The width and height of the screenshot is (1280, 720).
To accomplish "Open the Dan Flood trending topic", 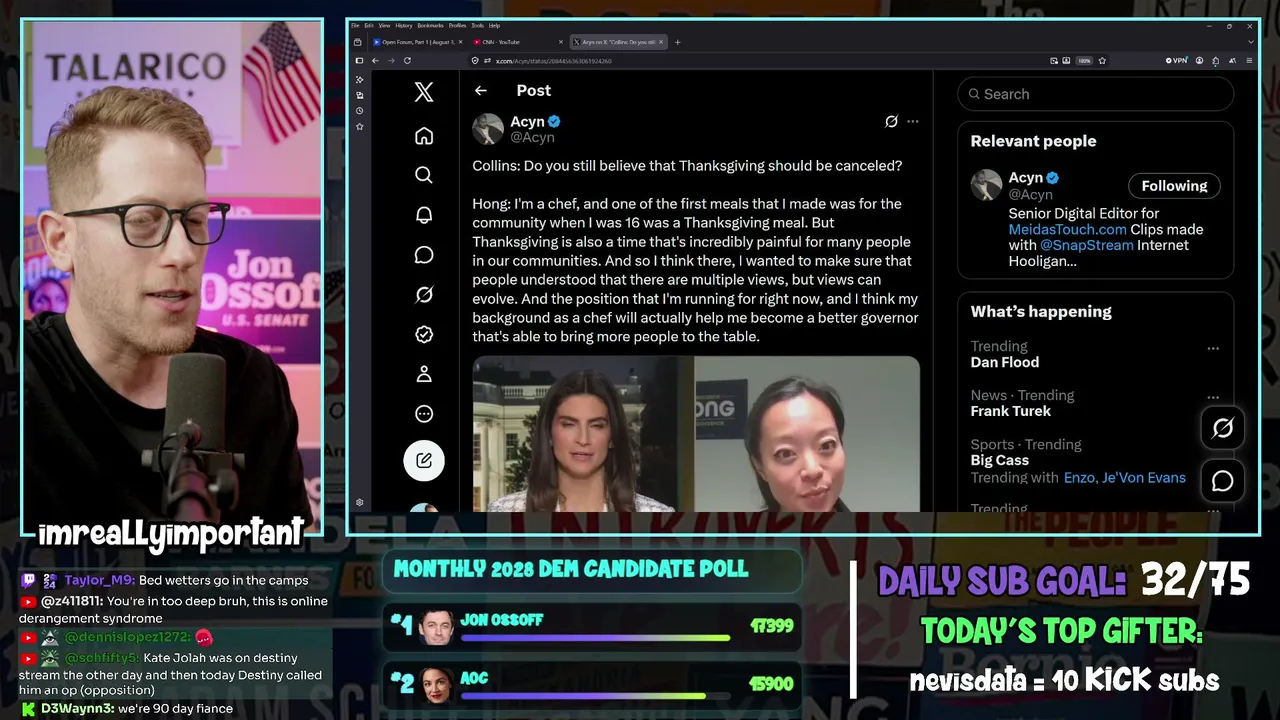I will click(x=1005, y=362).
